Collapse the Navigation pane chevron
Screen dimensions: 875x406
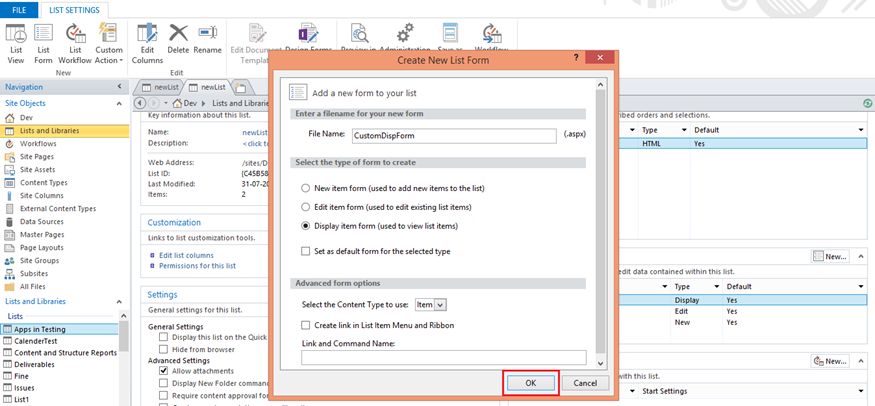click(x=119, y=87)
